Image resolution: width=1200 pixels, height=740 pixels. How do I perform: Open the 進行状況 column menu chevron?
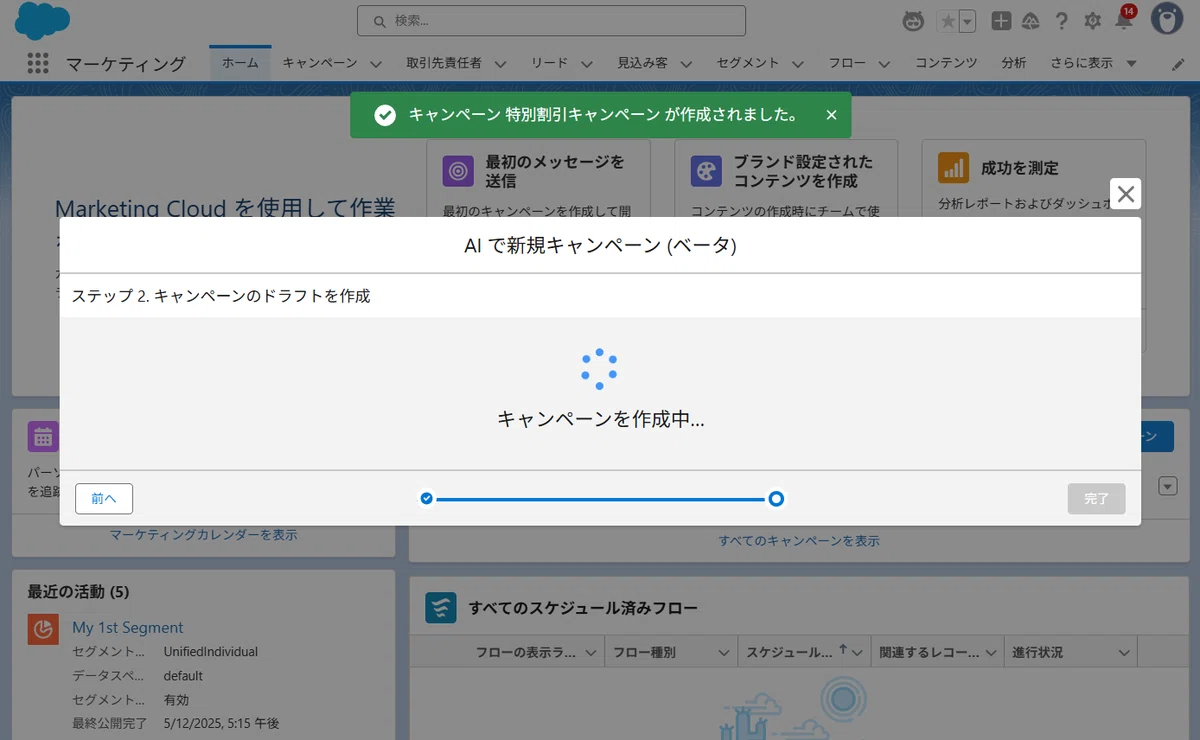[x=1125, y=653]
